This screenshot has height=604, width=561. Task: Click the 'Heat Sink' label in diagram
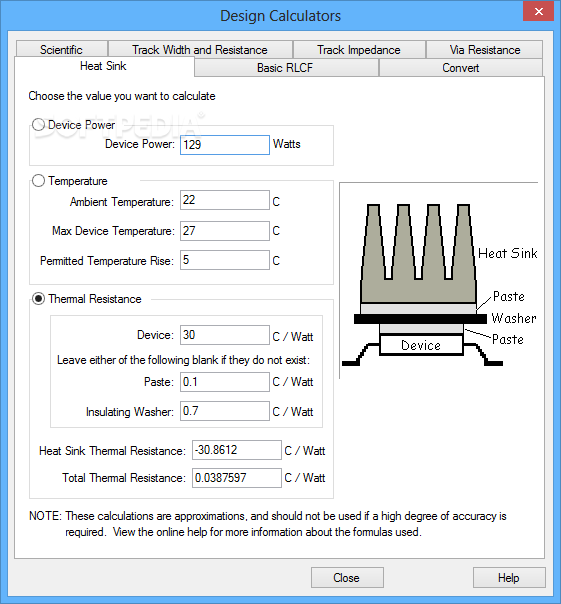tap(507, 253)
